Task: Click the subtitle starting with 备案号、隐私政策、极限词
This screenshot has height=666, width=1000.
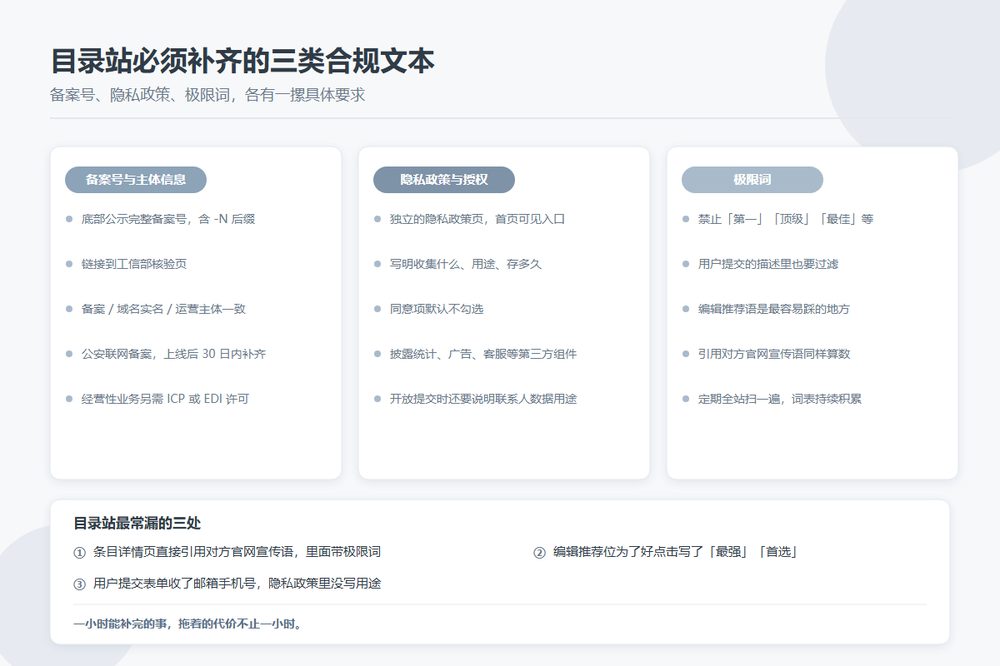Action: (207, 95)
